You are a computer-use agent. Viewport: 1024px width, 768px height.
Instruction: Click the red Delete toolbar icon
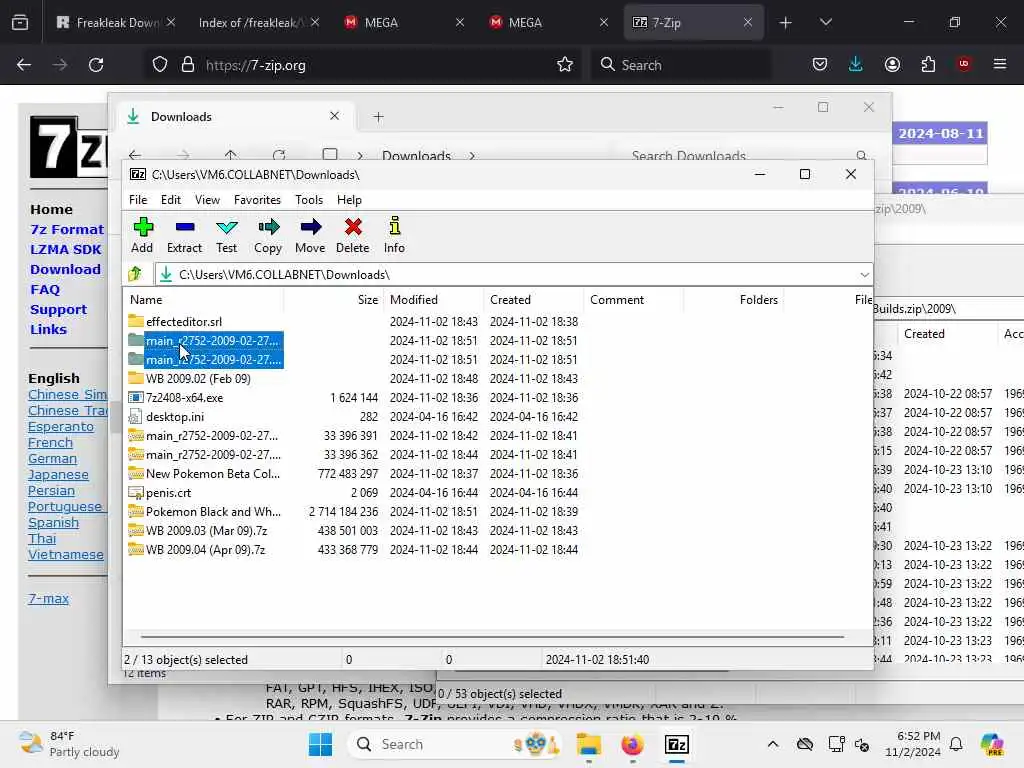click(353, 235)
